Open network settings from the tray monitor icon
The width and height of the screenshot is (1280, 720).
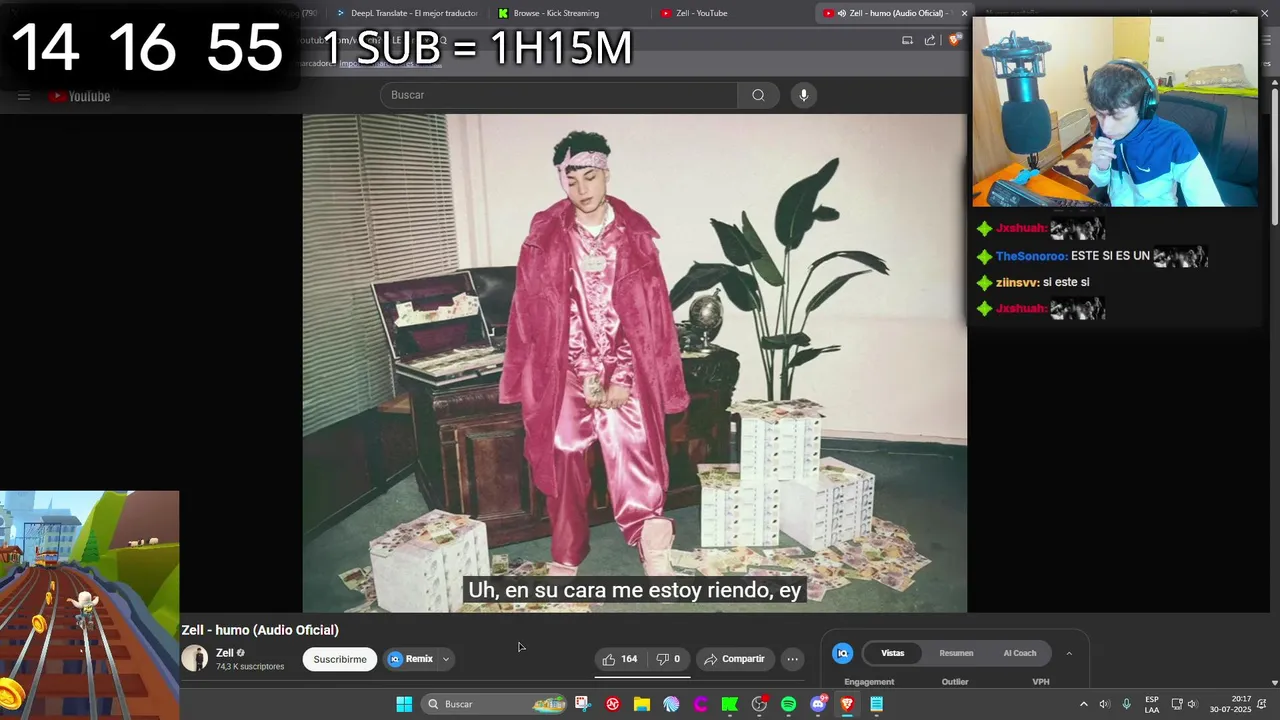coord(1177,704)
